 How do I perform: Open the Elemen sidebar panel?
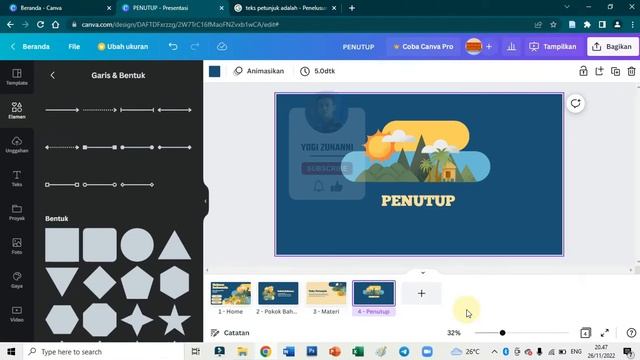(x=17, y=111)
